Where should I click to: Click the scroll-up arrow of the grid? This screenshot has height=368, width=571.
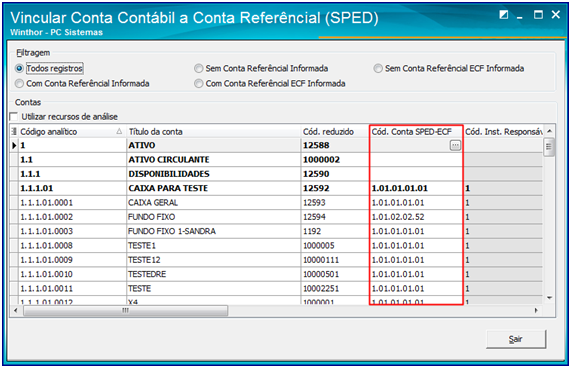tap(550, 131)
